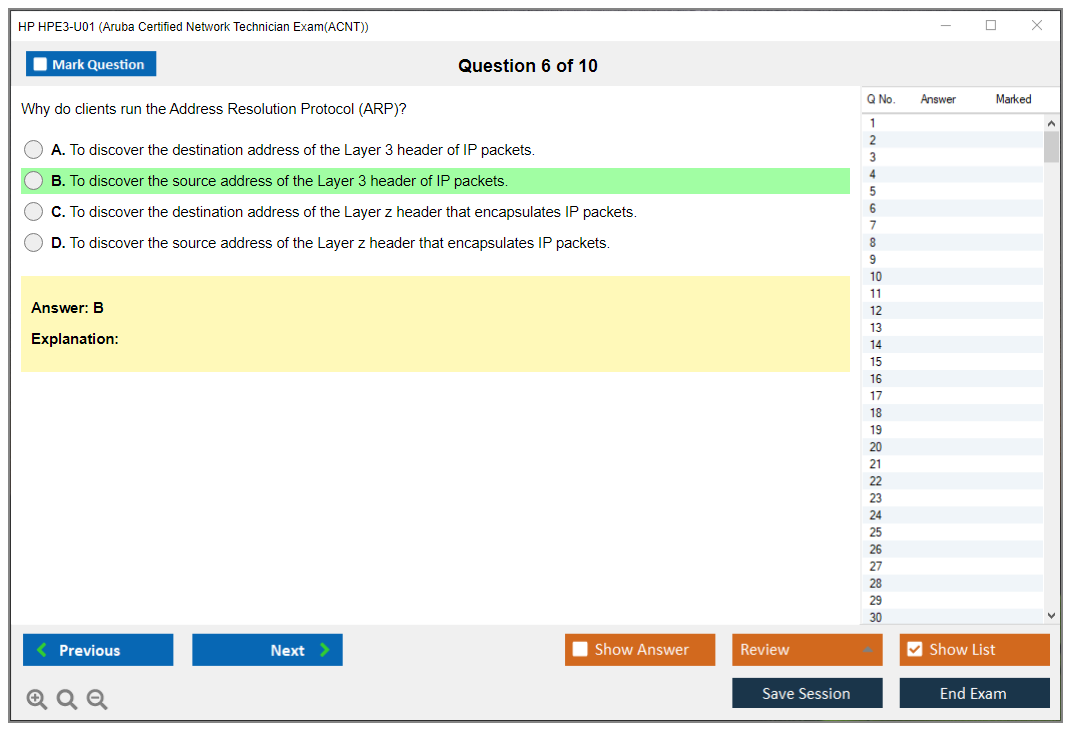This screenshot has height=735, width=1075.
Task: Jump to question 6 in list
Action: point(873,208)
